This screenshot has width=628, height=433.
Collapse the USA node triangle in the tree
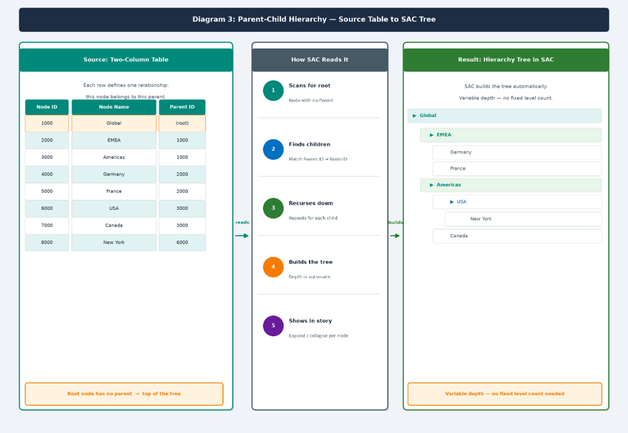point(451,202)
